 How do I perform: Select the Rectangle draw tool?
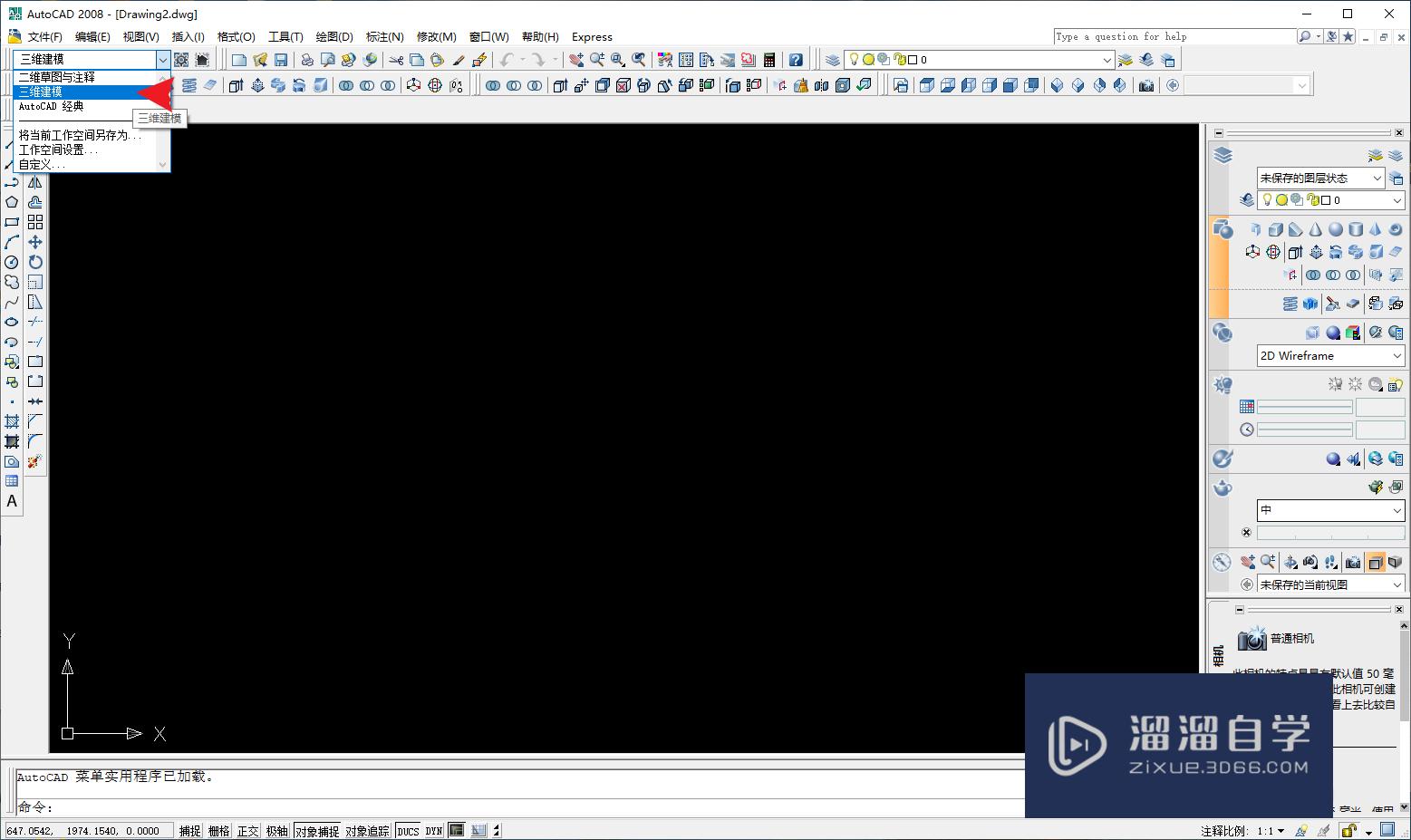pos(12,222)
